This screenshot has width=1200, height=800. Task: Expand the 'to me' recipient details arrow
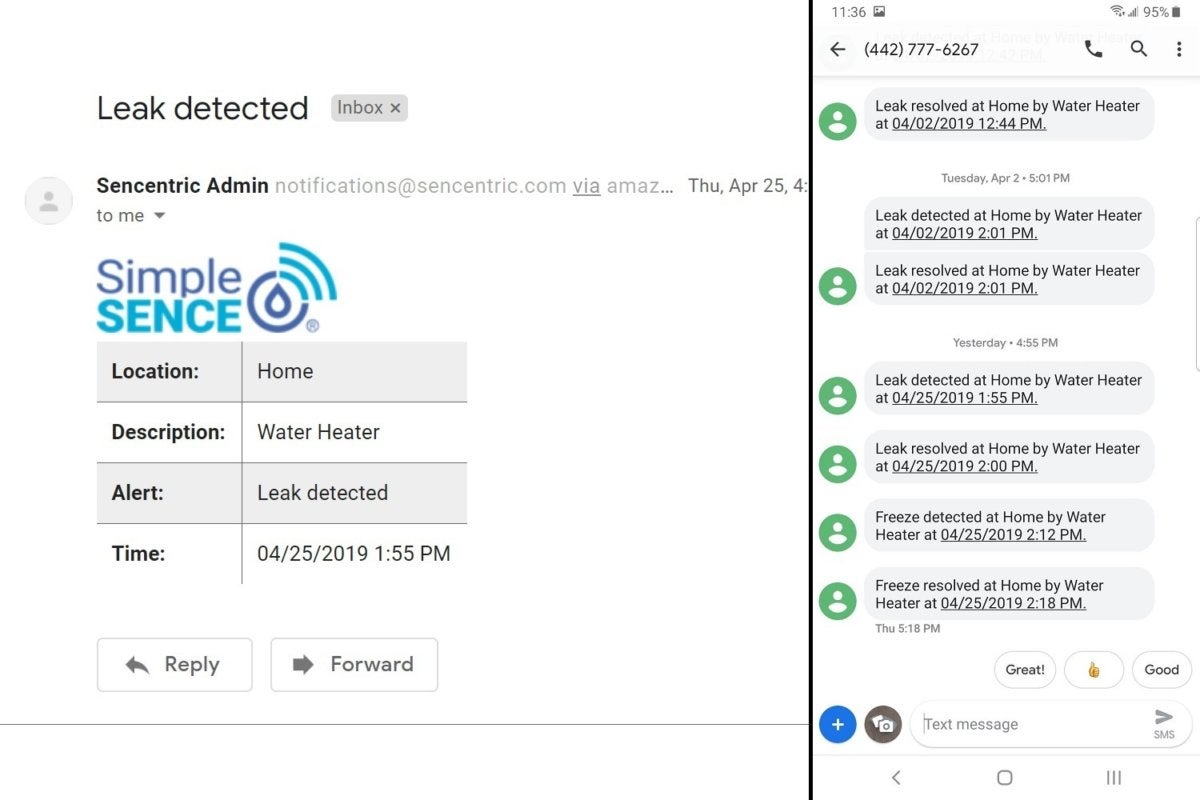point(159,216)
